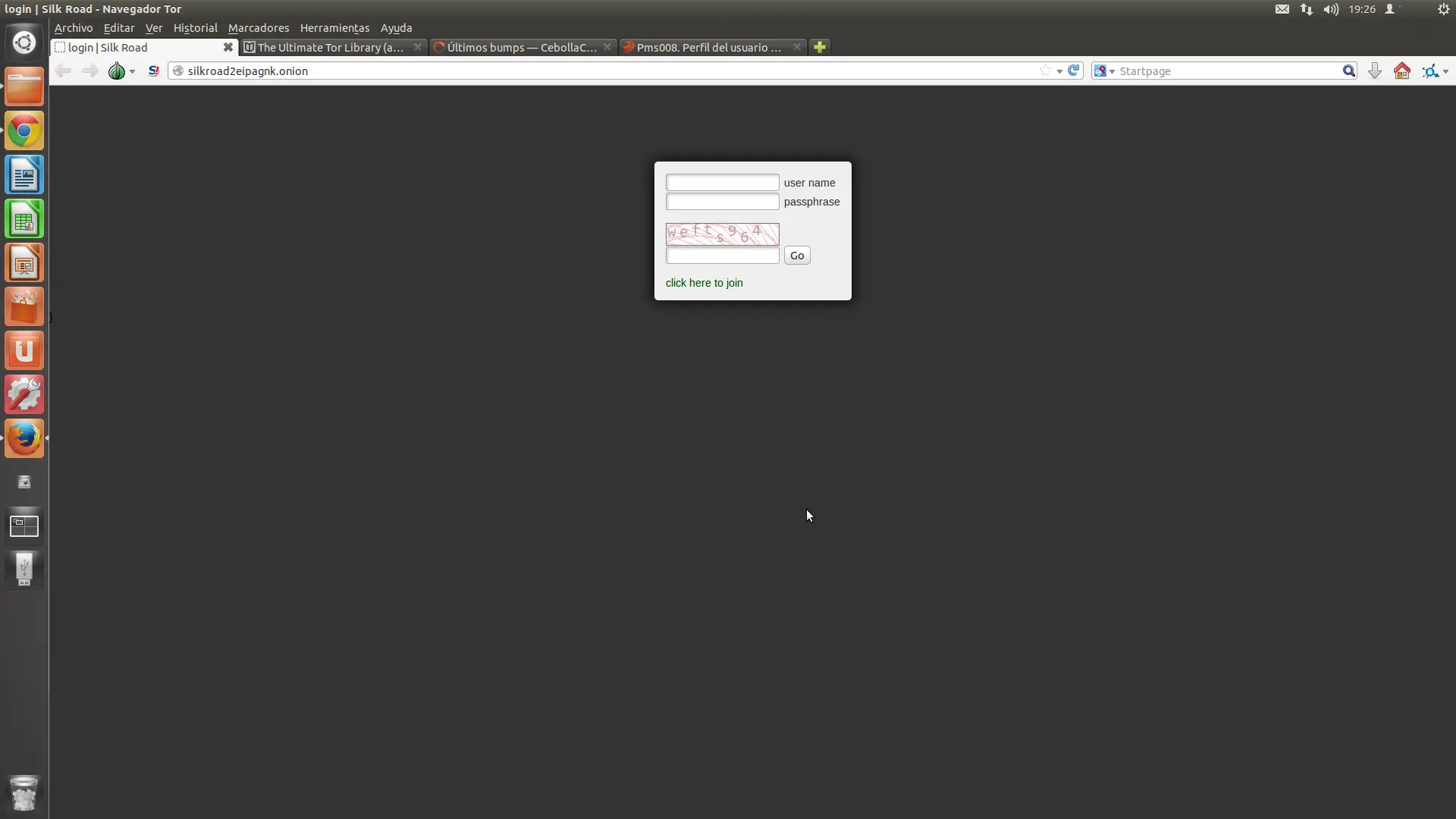Open the Herramientas menu
This screenshot has height=819, width=1456.
point(334,28)
